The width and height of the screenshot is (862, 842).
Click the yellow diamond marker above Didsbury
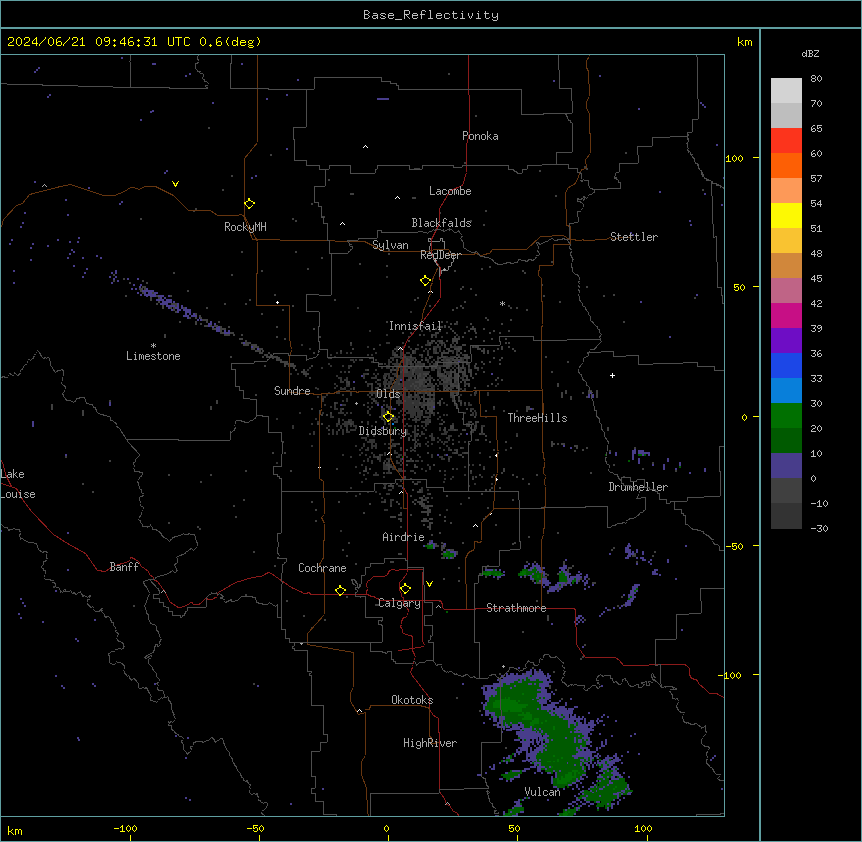coord(389,417)
